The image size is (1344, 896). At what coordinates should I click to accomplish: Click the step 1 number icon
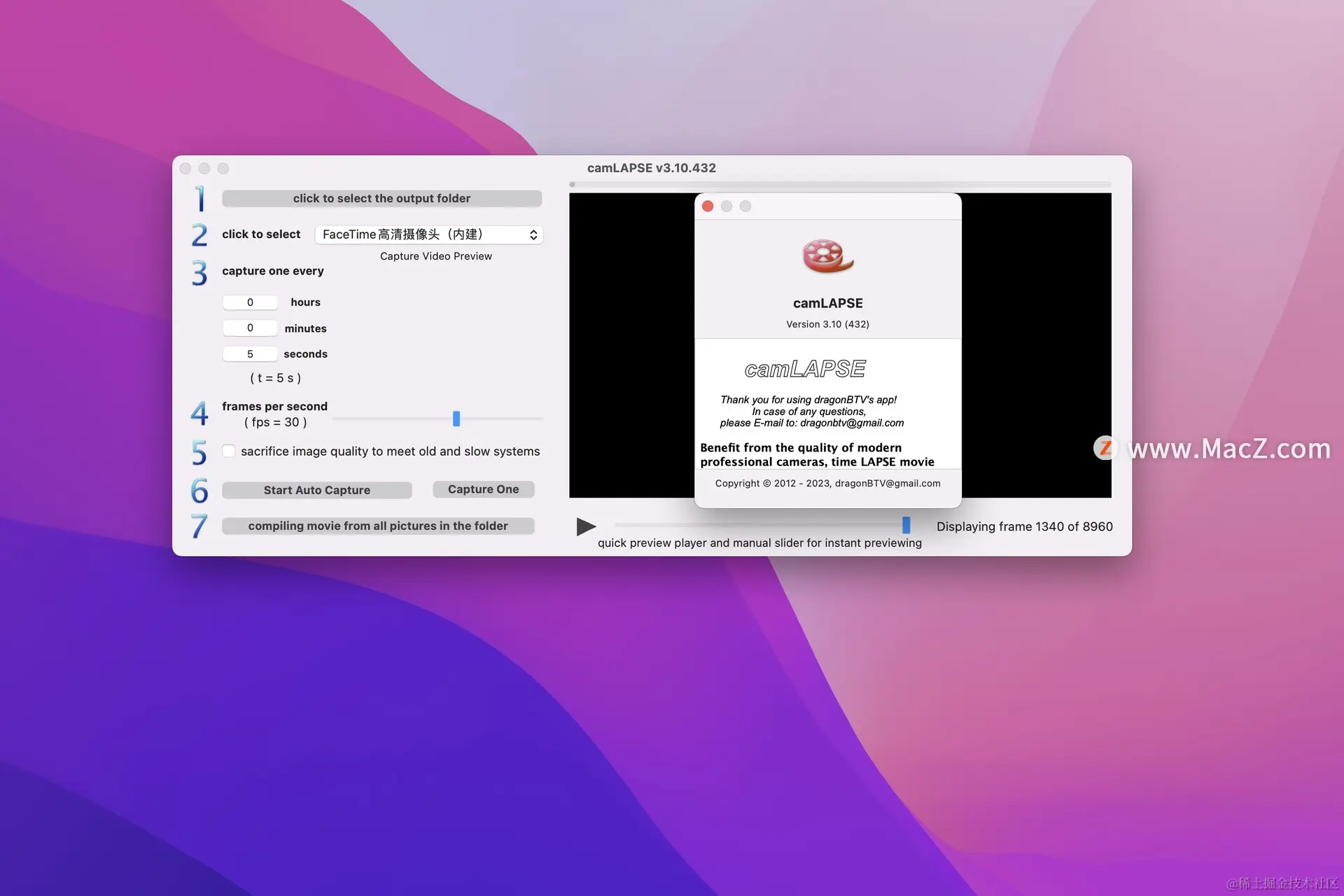point(200,199)
